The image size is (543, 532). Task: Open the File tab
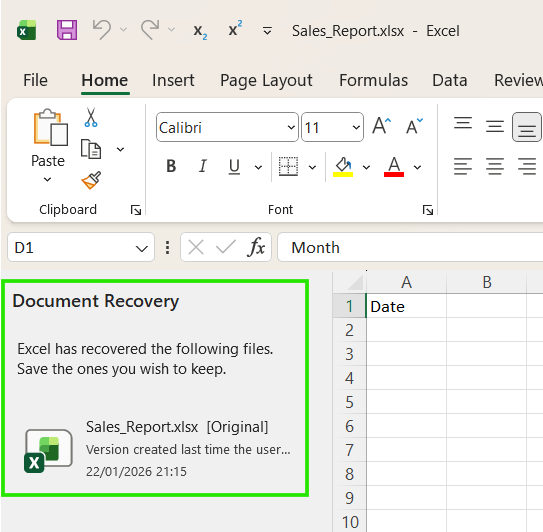point(35,80)
